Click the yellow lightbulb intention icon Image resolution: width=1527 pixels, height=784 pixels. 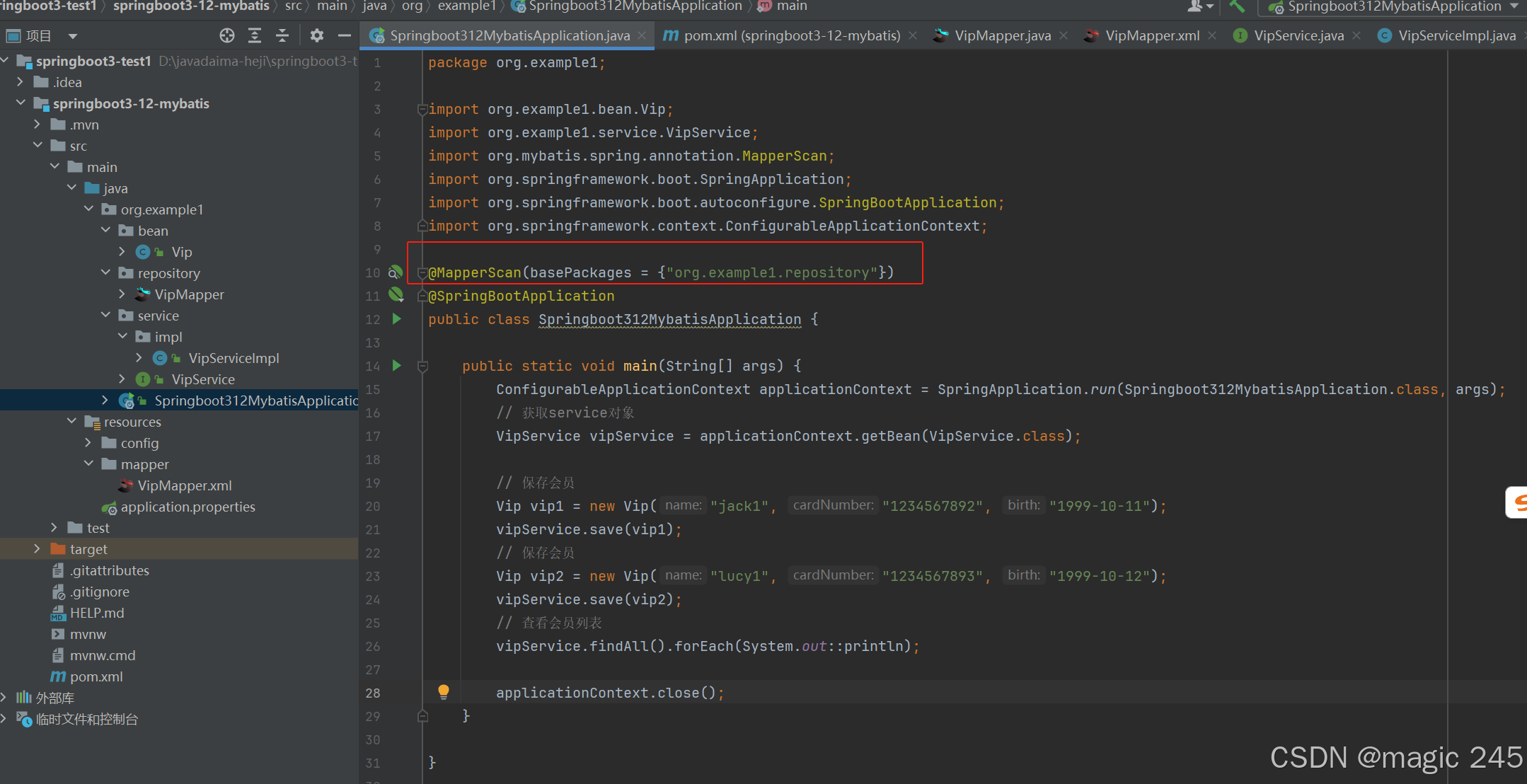tap(443, 691)
